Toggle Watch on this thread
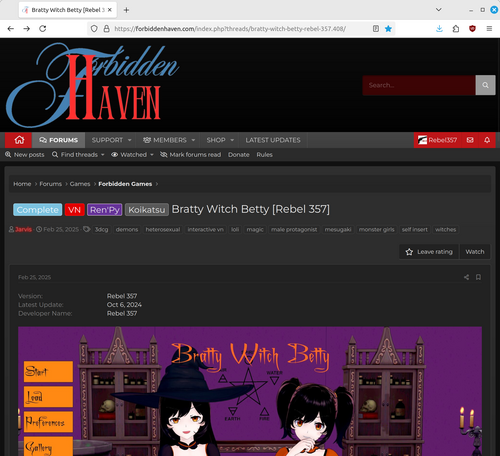Image resolution: width=500 pixels, height=456 pixels. (x=475, y=252)
